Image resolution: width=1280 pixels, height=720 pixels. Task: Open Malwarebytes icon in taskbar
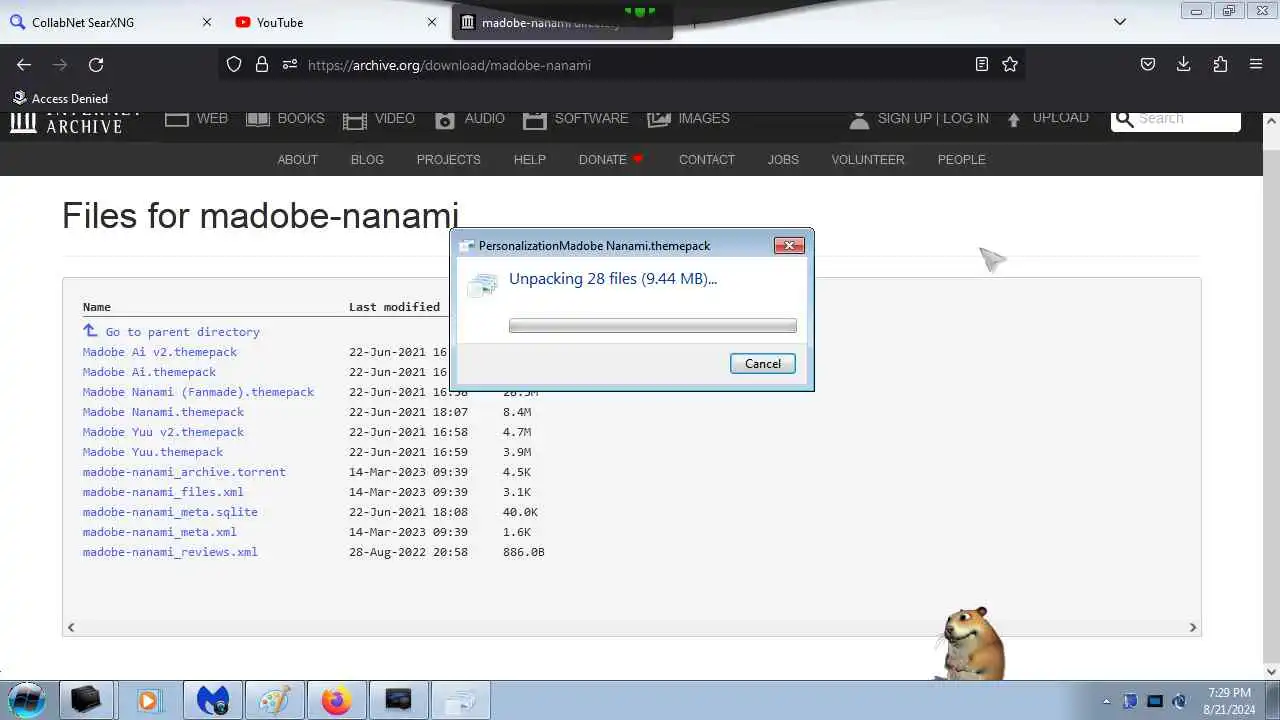tap(212, 701)
